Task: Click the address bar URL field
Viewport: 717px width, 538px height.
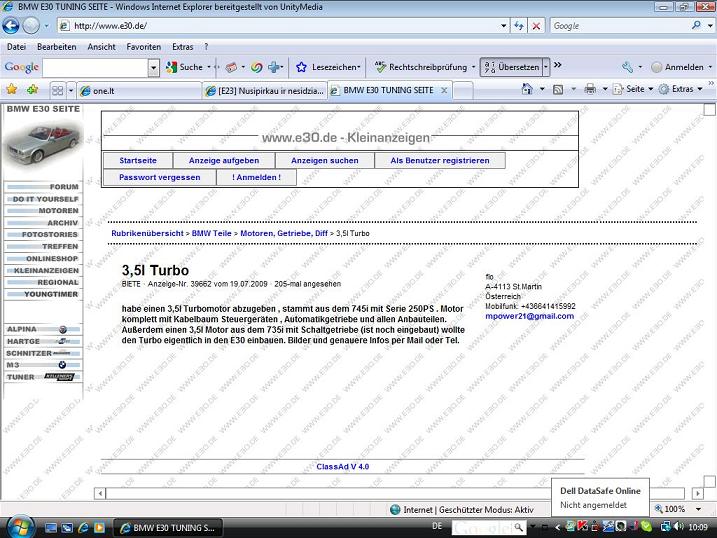Action: pyautogui.click(x=280, y=25)
